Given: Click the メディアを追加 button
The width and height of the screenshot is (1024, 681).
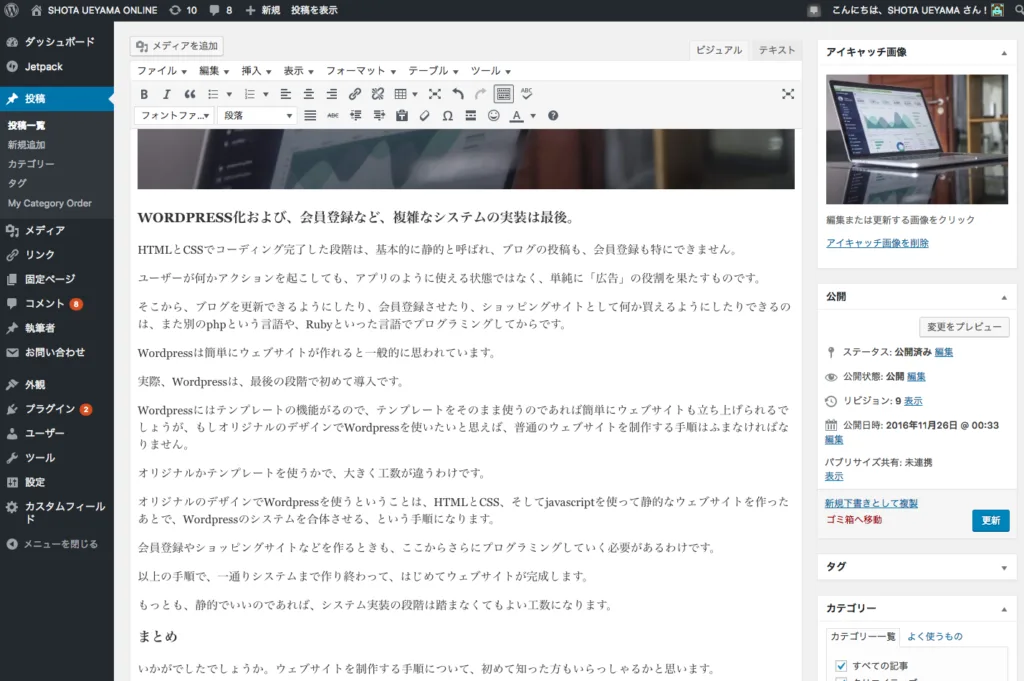Looking at the screenshot, I should pyautogui.click(x=177, y=46).
